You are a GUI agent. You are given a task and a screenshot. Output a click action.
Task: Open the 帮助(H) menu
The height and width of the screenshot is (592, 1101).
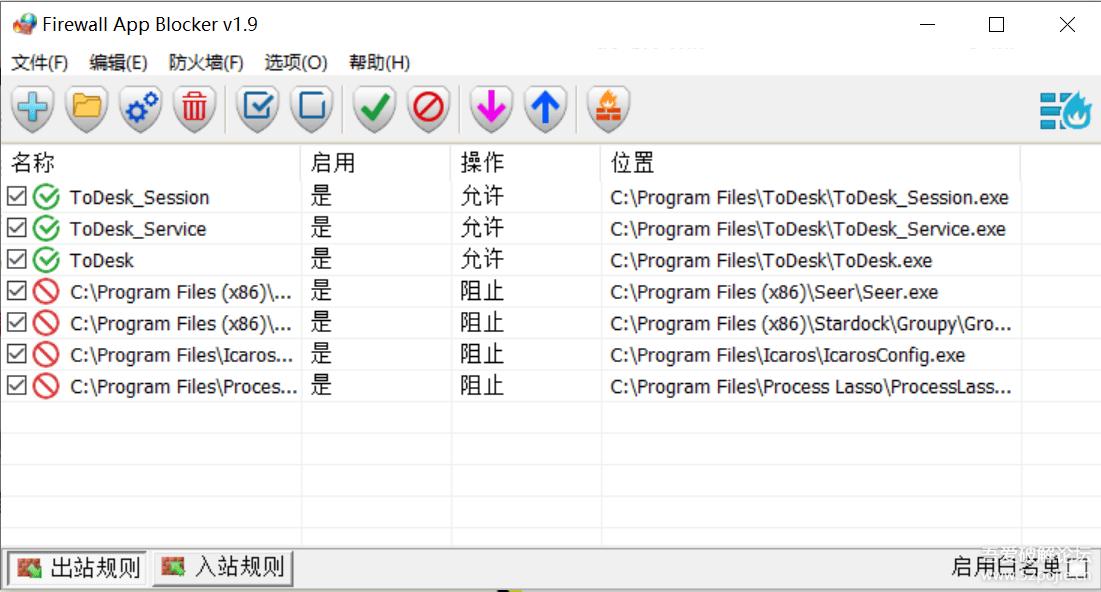tap(379, 63)
